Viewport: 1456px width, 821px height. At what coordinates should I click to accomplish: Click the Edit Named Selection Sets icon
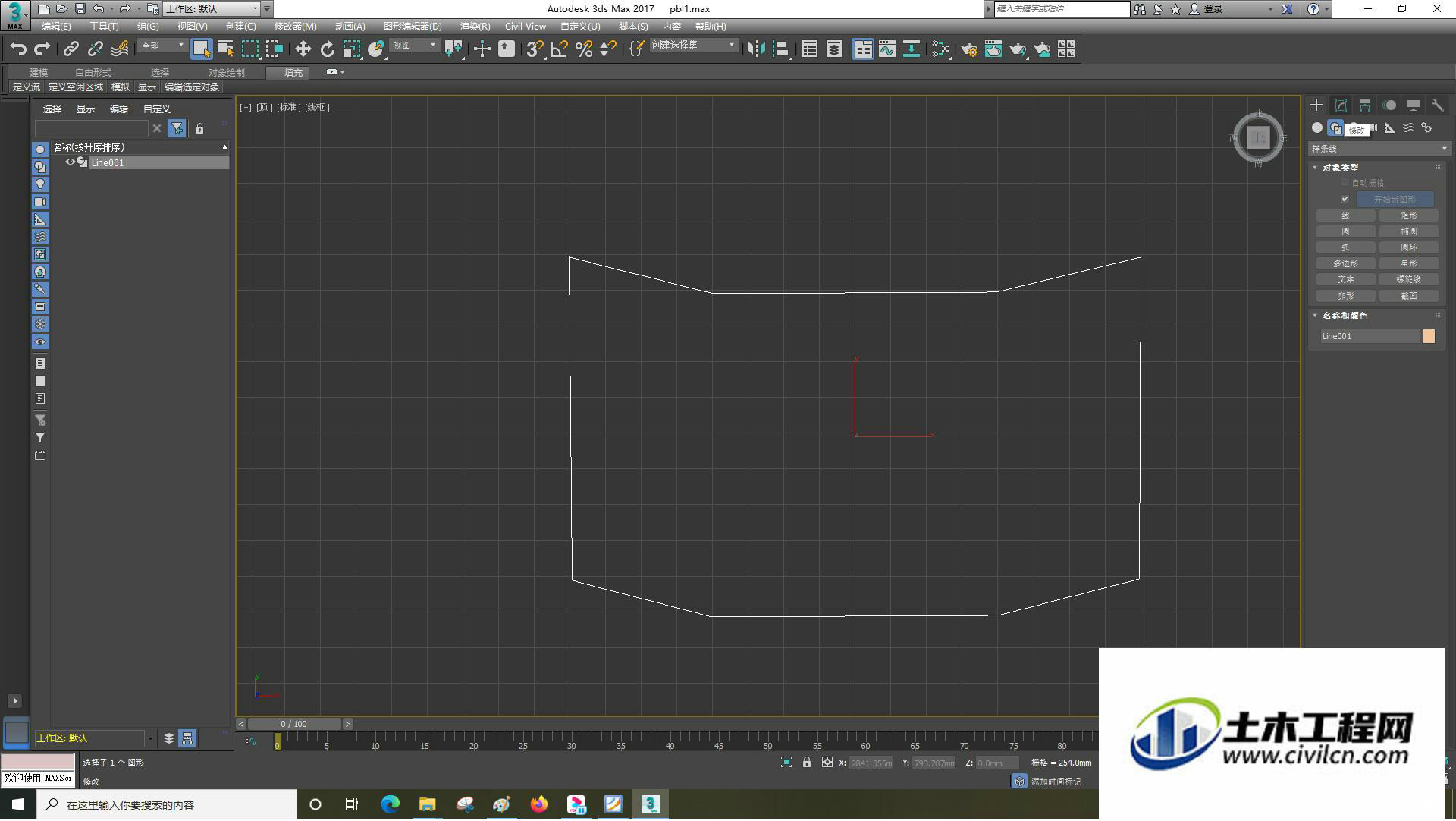[x=637, y=49]
